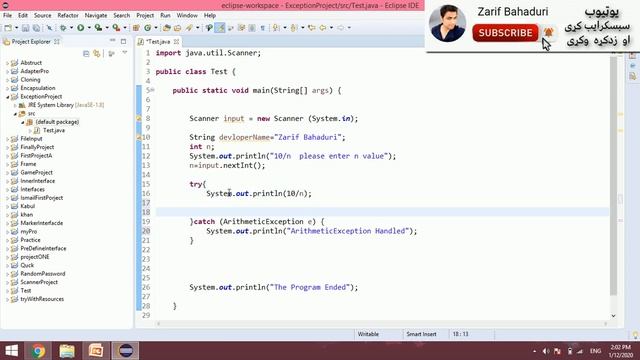Open the Run configurations dropdown arrow

(x=89, y=28)
